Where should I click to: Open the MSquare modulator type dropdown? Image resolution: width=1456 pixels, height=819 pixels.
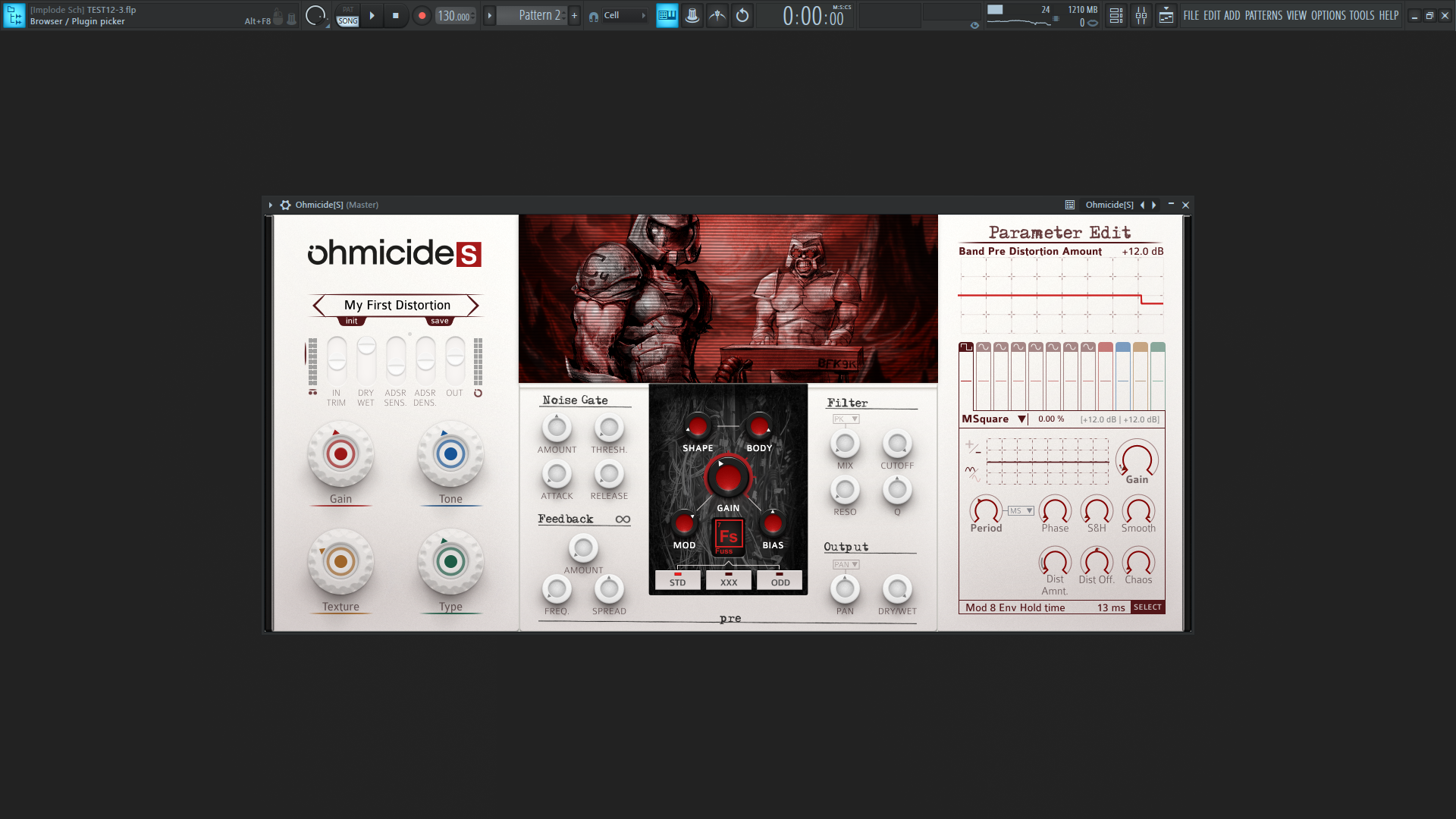pyautogui.click(x=994, y=419)
